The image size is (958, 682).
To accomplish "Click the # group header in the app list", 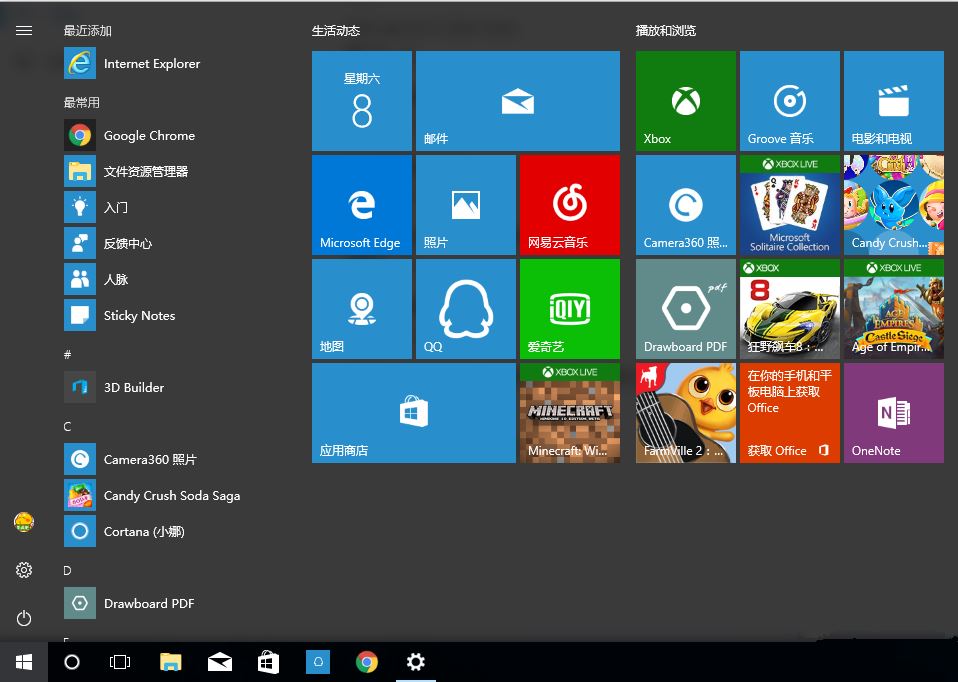I will 68,355.
